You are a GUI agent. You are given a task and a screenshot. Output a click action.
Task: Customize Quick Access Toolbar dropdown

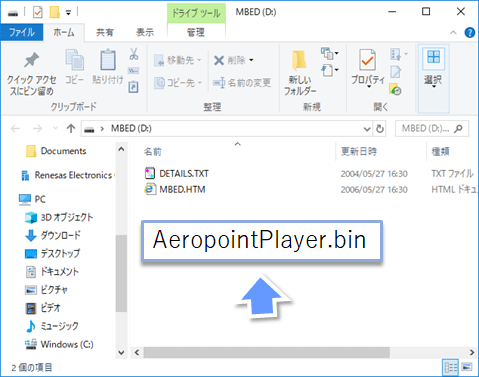(68, 13)
